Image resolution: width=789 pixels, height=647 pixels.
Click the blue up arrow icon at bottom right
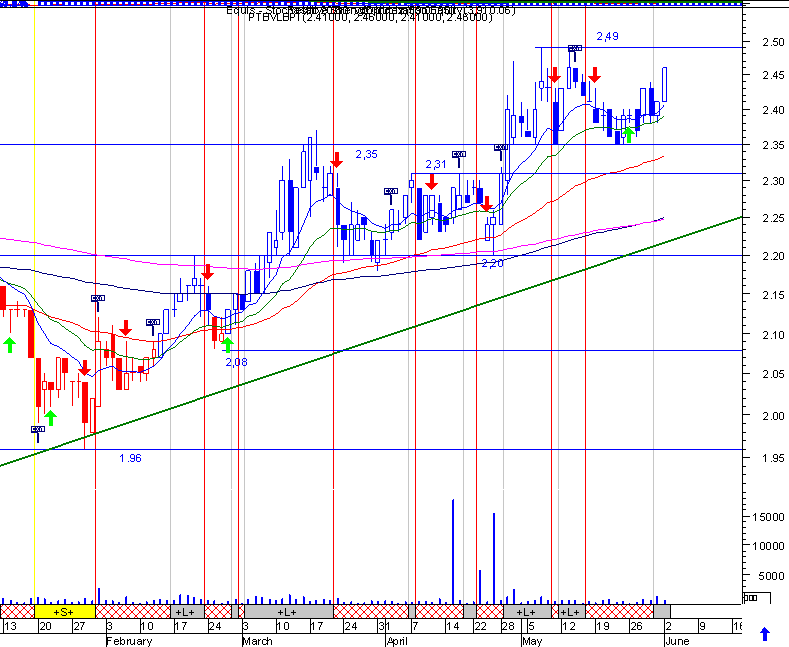click(765, 634)
